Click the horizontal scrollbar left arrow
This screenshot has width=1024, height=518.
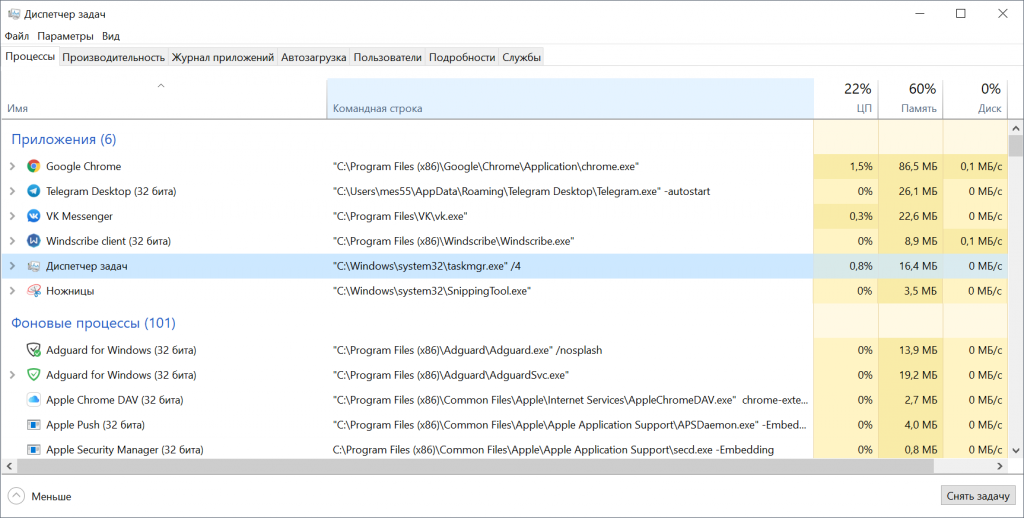(9, 466)
